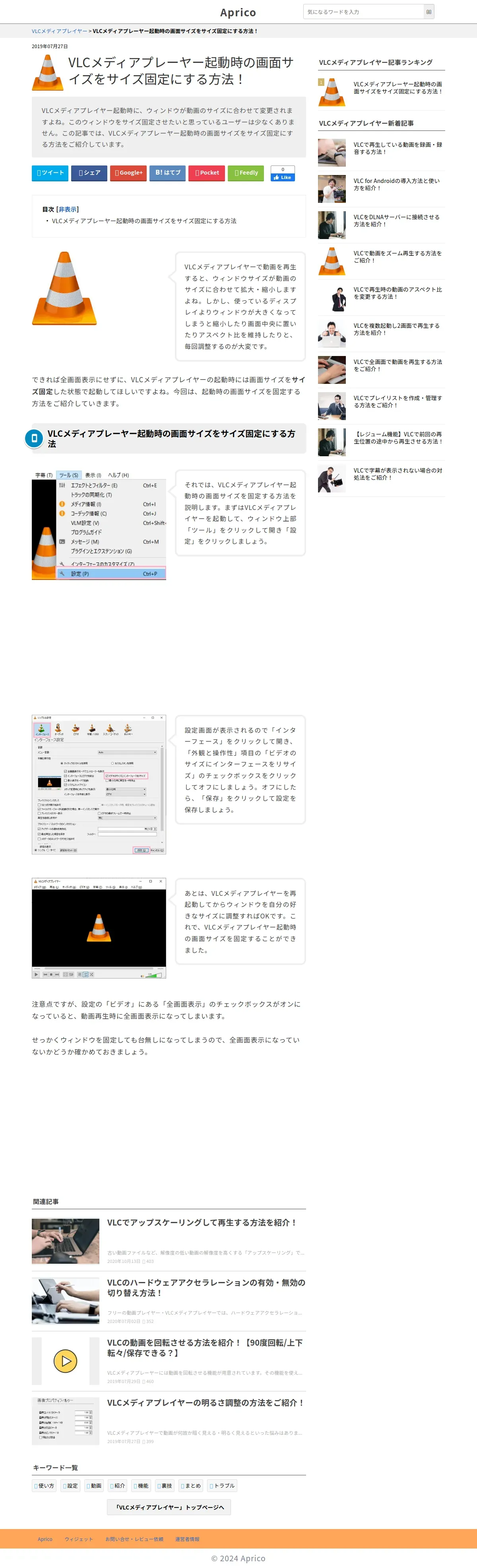The width and height of the screenshot is (477, 1568).
Task: Open article 再生している動画を録画・録音する方法
Action: point(398,148)
